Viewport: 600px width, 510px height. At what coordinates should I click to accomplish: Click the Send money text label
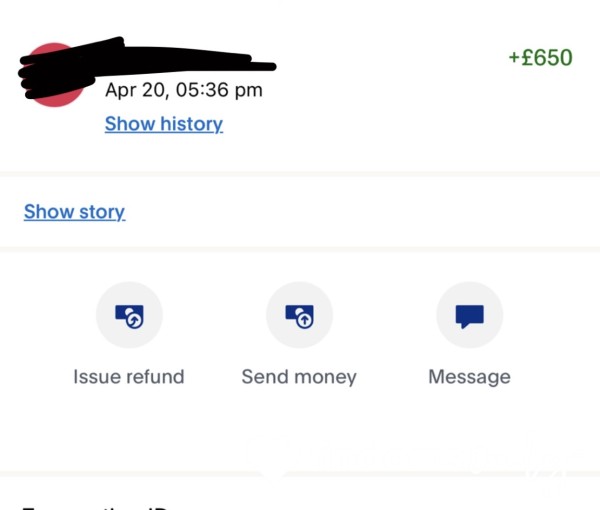(299, 377)
